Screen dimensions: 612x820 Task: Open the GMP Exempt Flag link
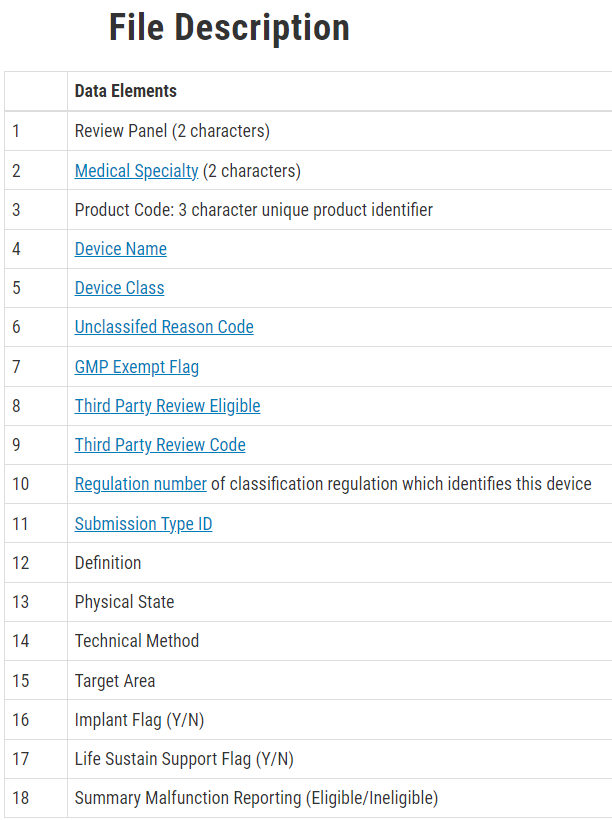click(137, 367)
